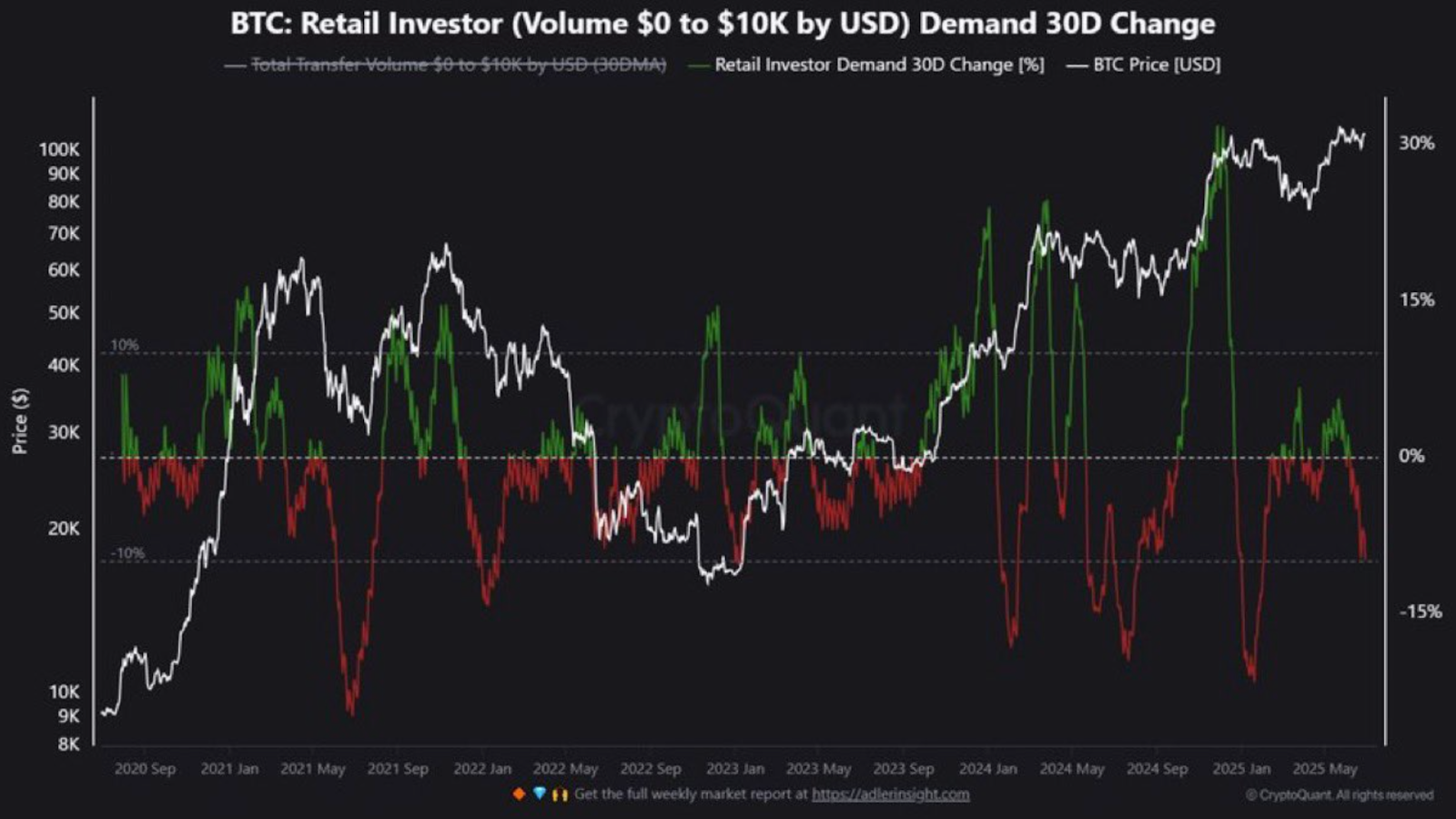Screen dimensions: 1456x819
Task: Click the Price ($) axis title
Action: (x=20, y=420)
